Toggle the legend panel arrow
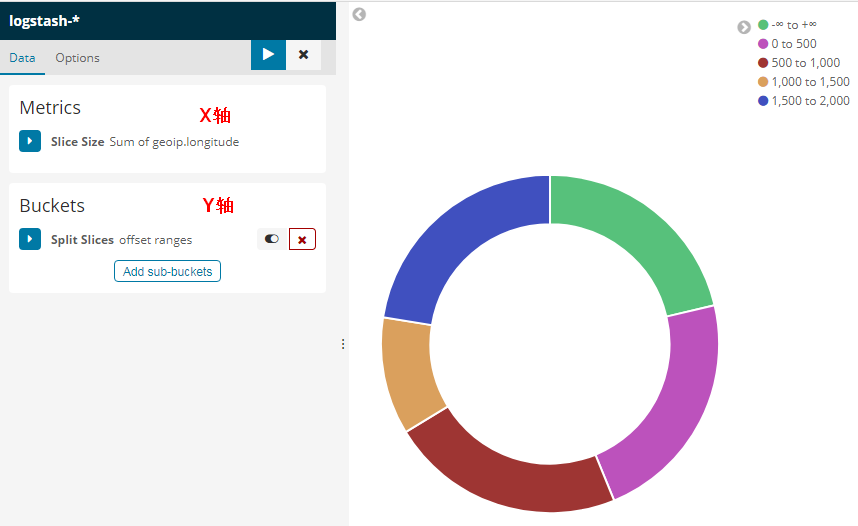 [744, 27]
